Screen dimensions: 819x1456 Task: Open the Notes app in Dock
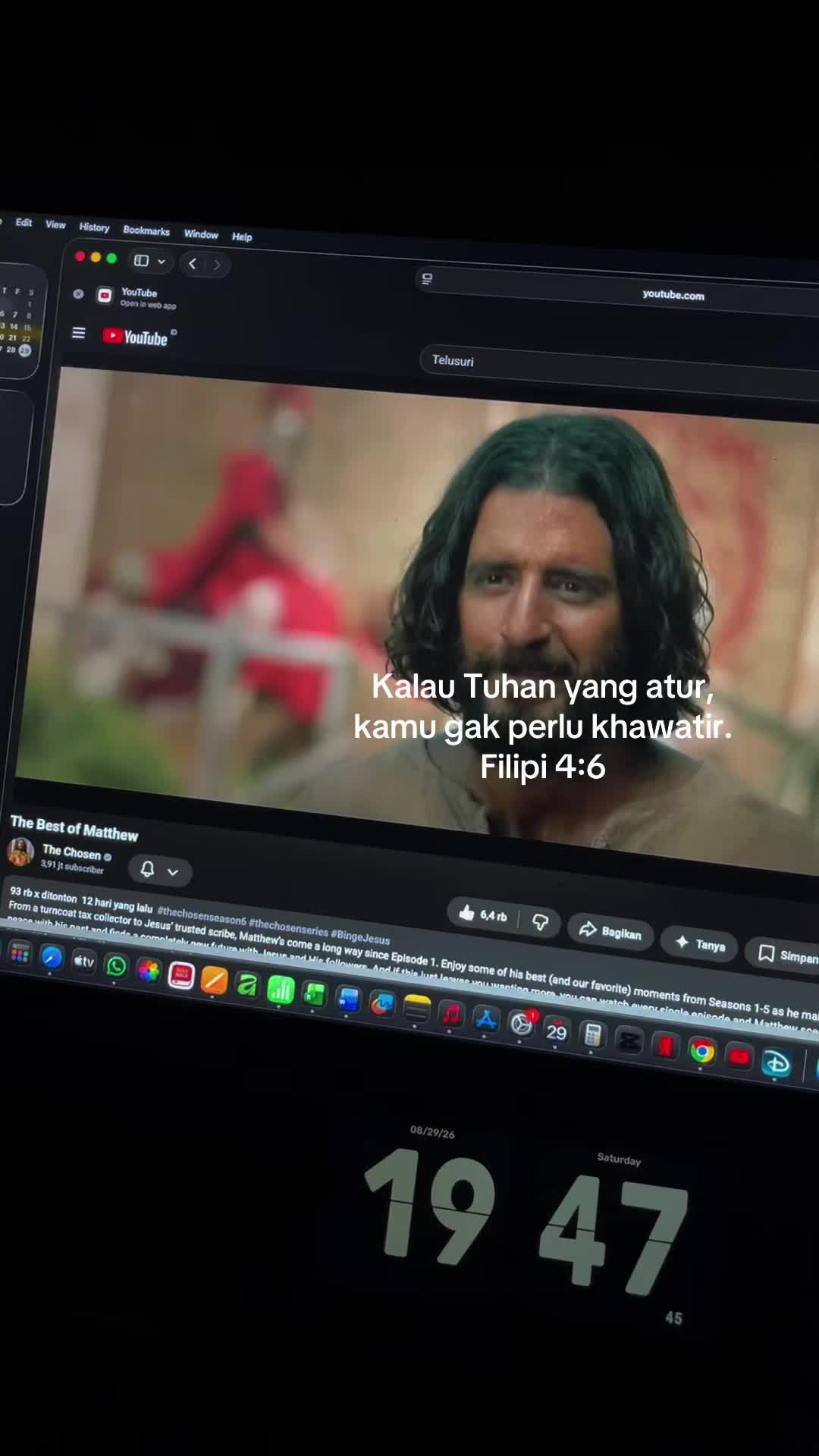click(416, 1009)
